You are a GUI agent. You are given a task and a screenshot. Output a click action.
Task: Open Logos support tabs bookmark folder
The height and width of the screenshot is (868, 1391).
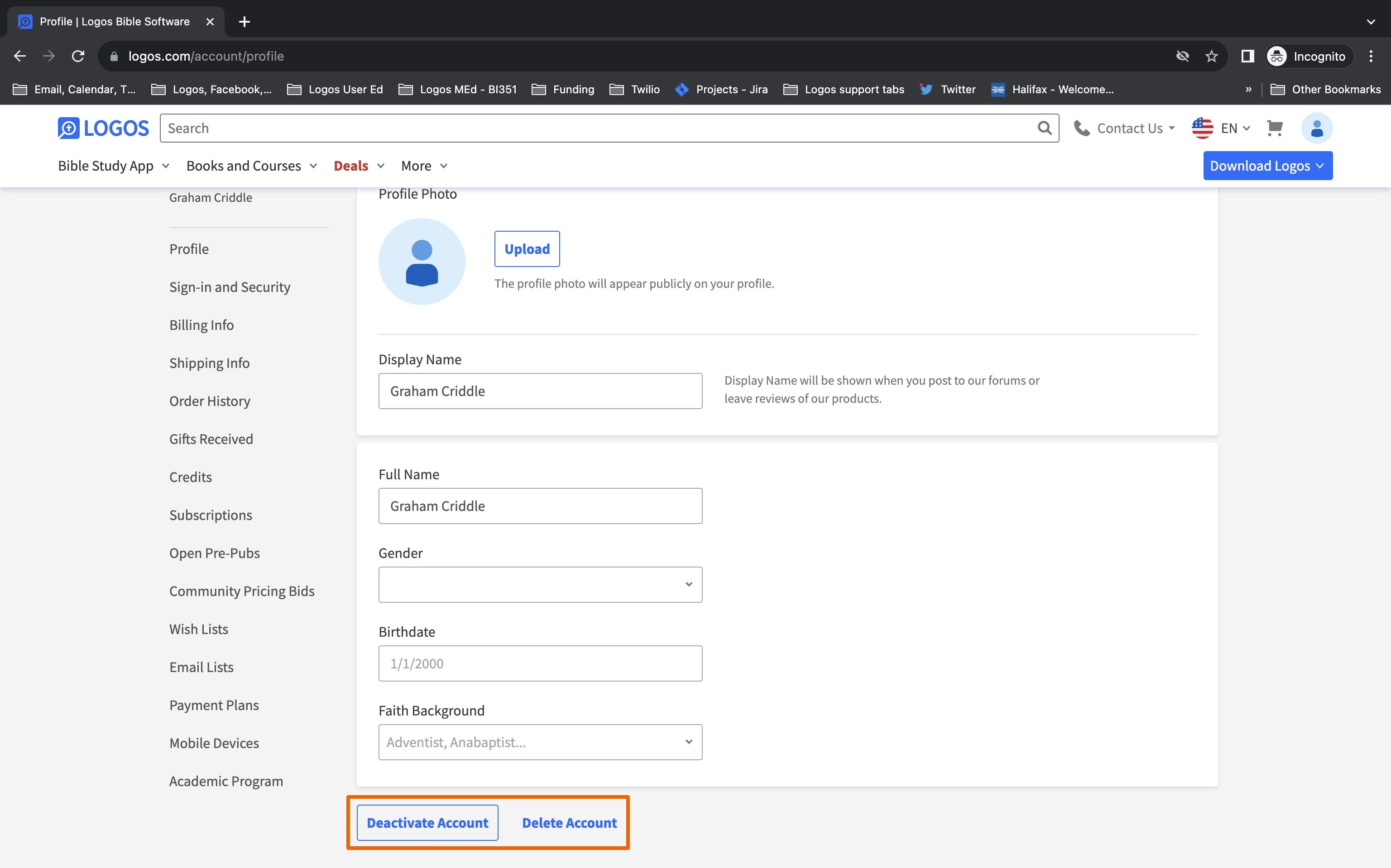coord(844,89)
